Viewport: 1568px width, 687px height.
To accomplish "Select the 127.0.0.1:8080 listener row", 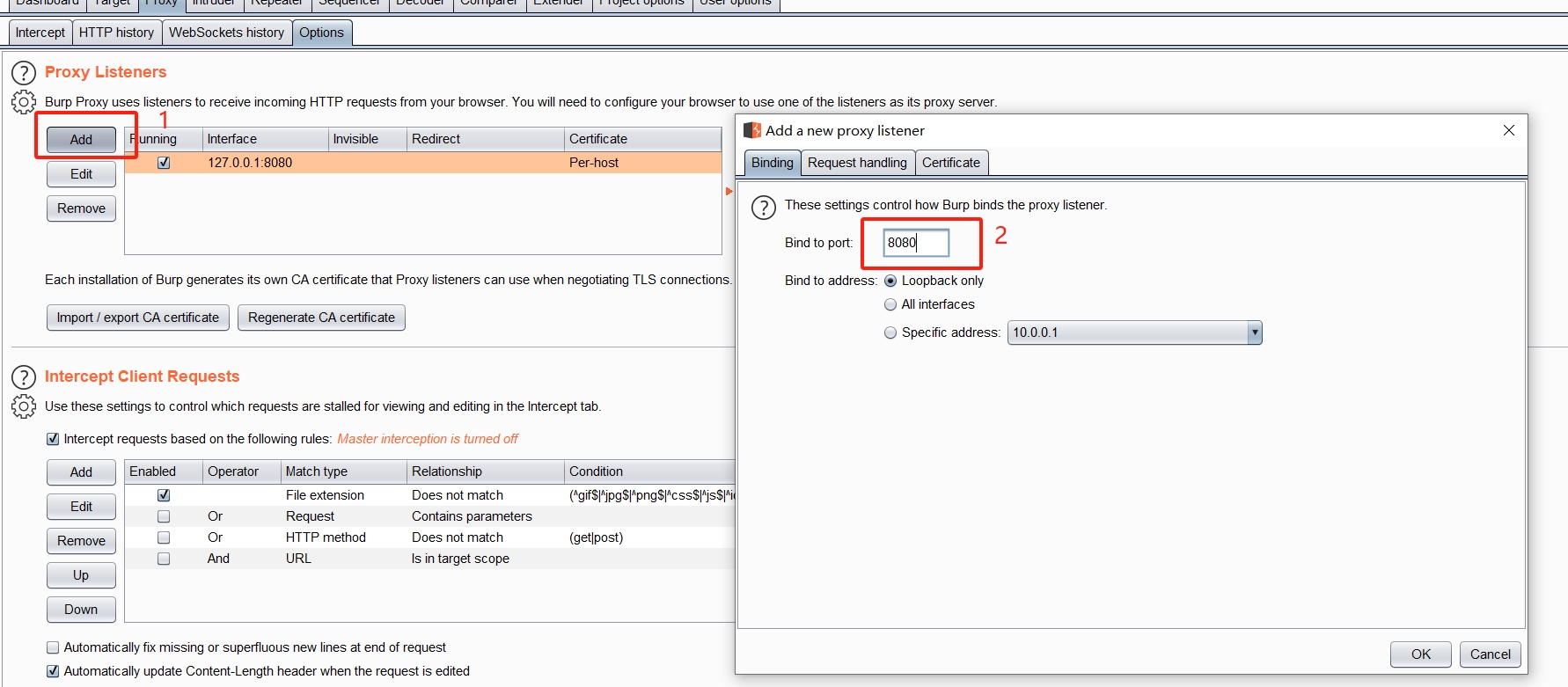I will click(423, 163).
